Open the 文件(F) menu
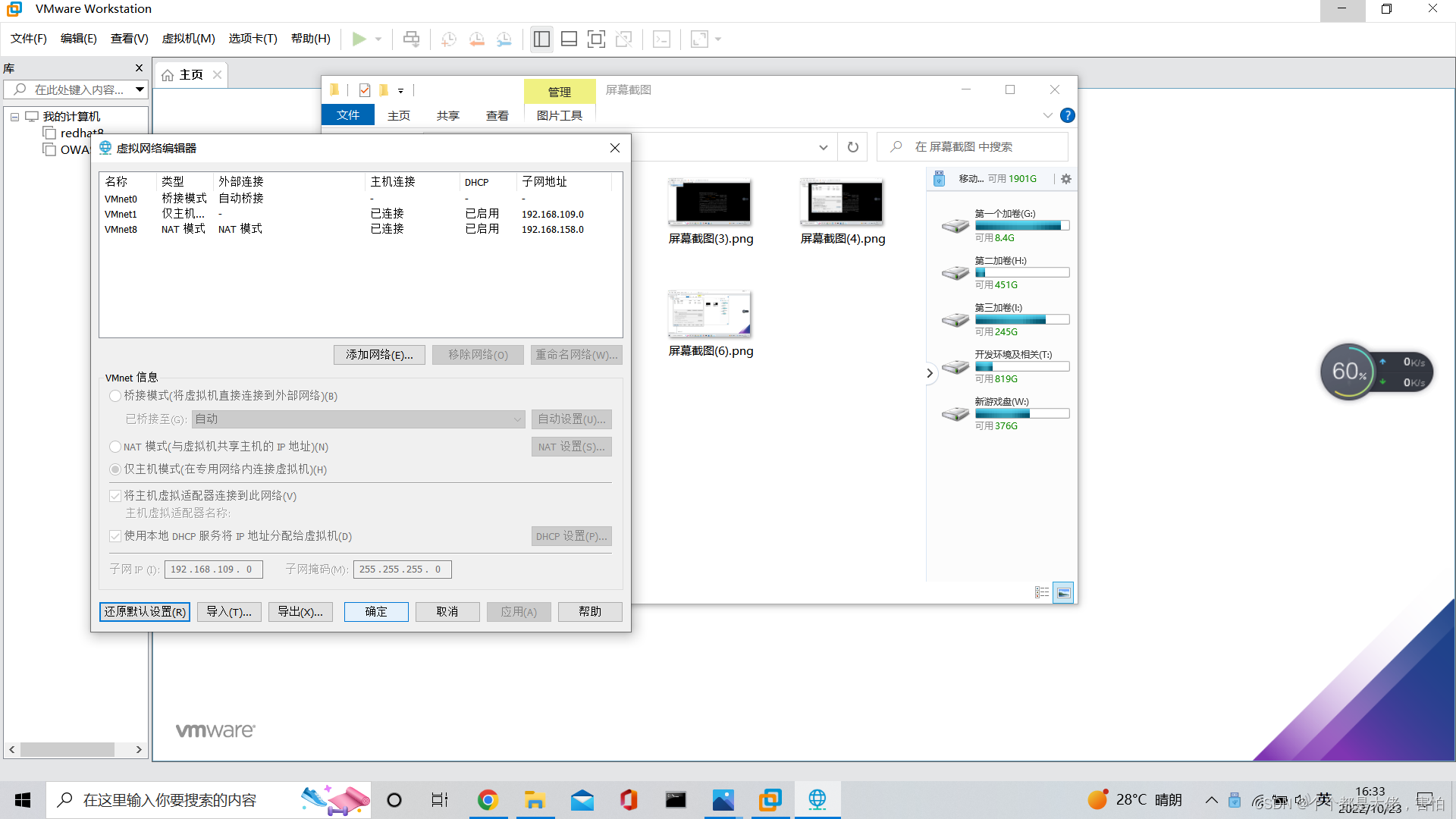1456x819 pixels. point(29,39)
